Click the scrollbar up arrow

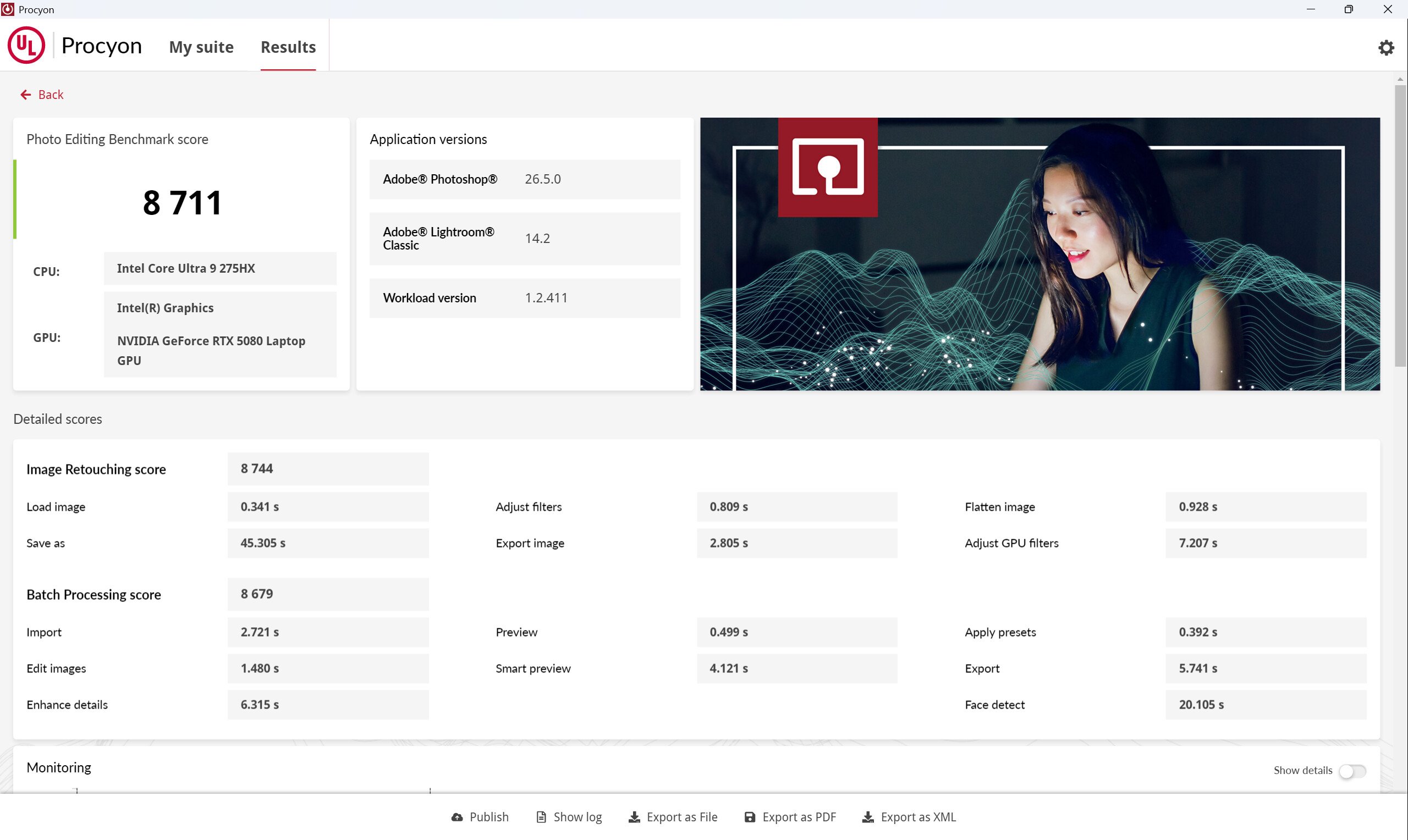[x=1400, y=80]
